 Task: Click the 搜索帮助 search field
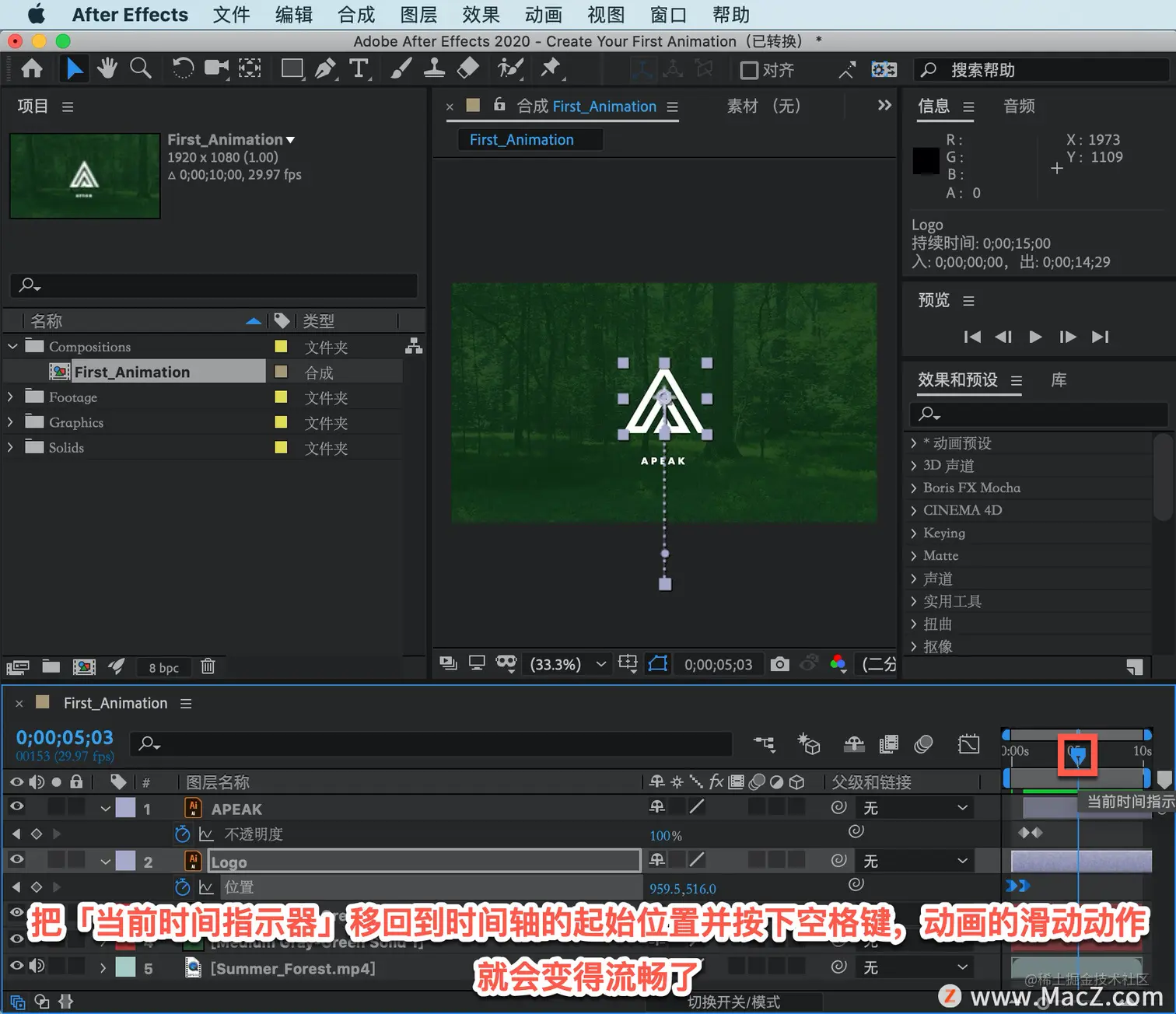click(1041, 71)
